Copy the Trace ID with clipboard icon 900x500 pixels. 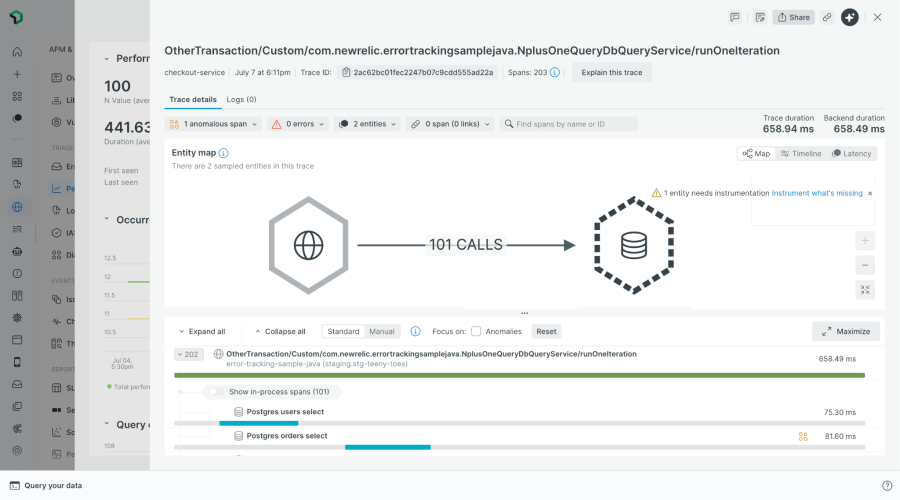346,72
